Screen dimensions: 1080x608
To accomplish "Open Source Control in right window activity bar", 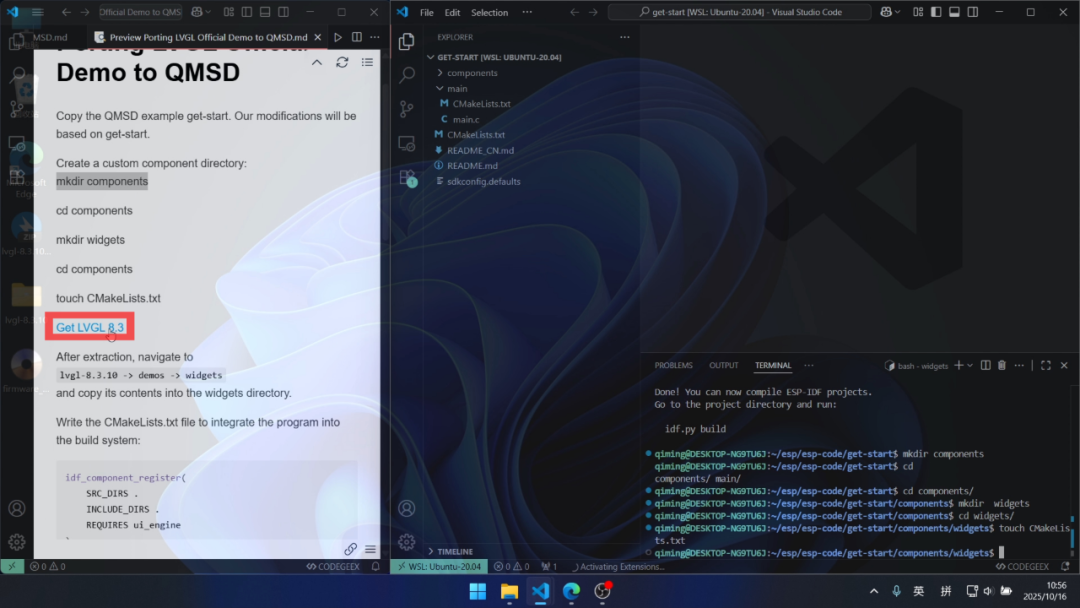I will [407, 109].
